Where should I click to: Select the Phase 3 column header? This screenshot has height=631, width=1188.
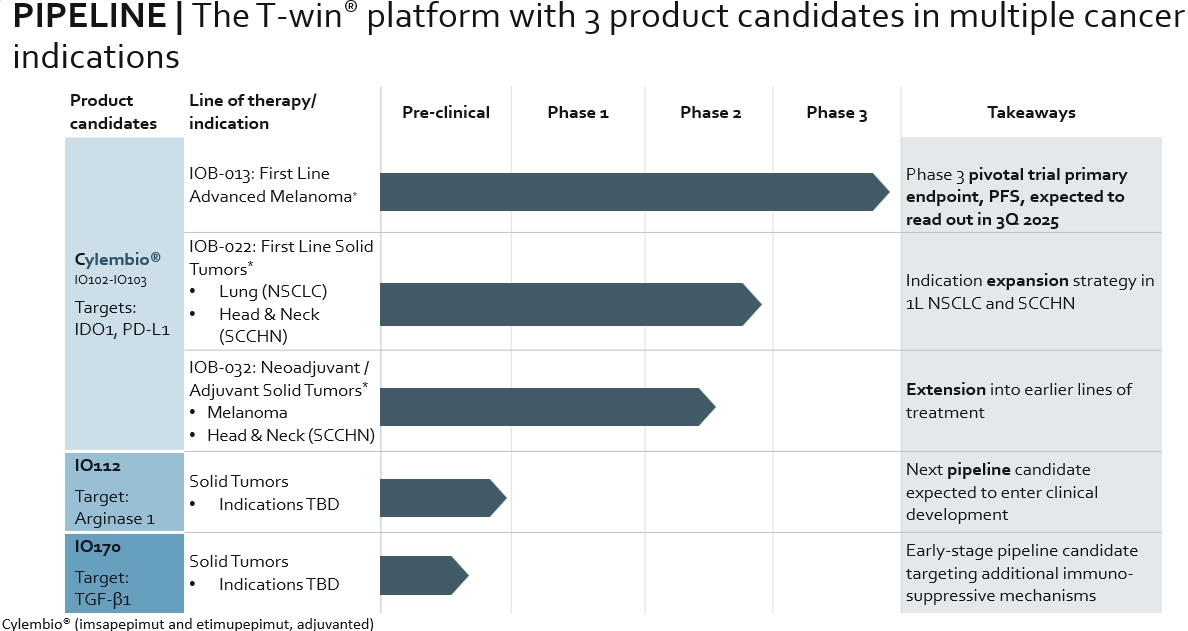[837, 113]
